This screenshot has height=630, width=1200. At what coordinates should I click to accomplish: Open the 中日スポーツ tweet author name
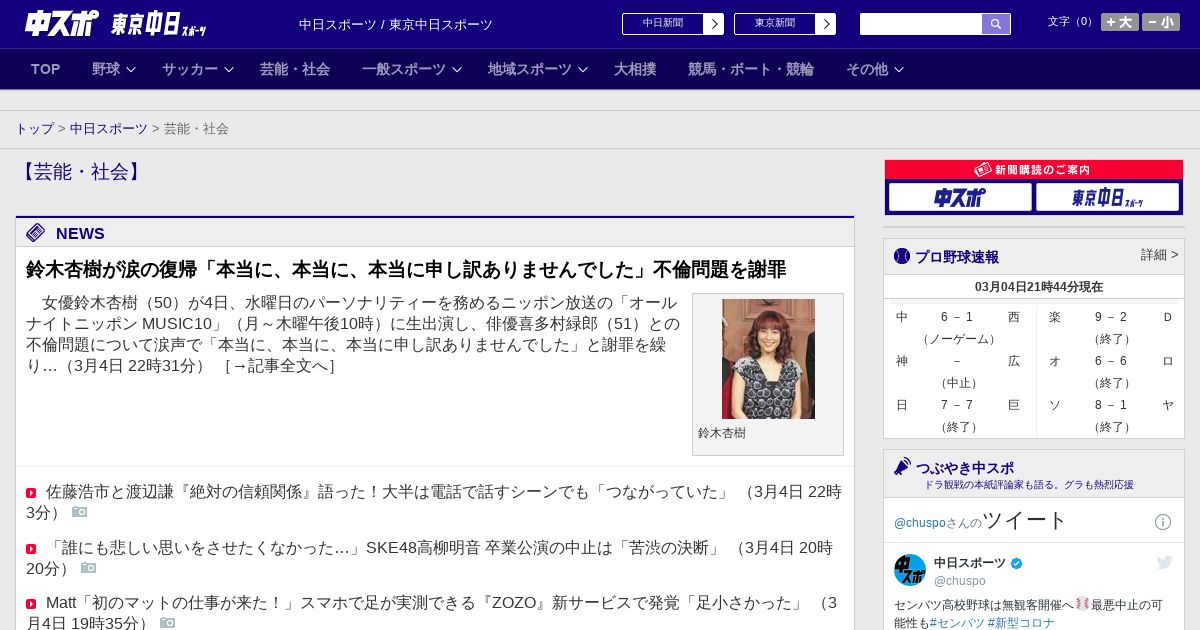(x=970, y=563)
